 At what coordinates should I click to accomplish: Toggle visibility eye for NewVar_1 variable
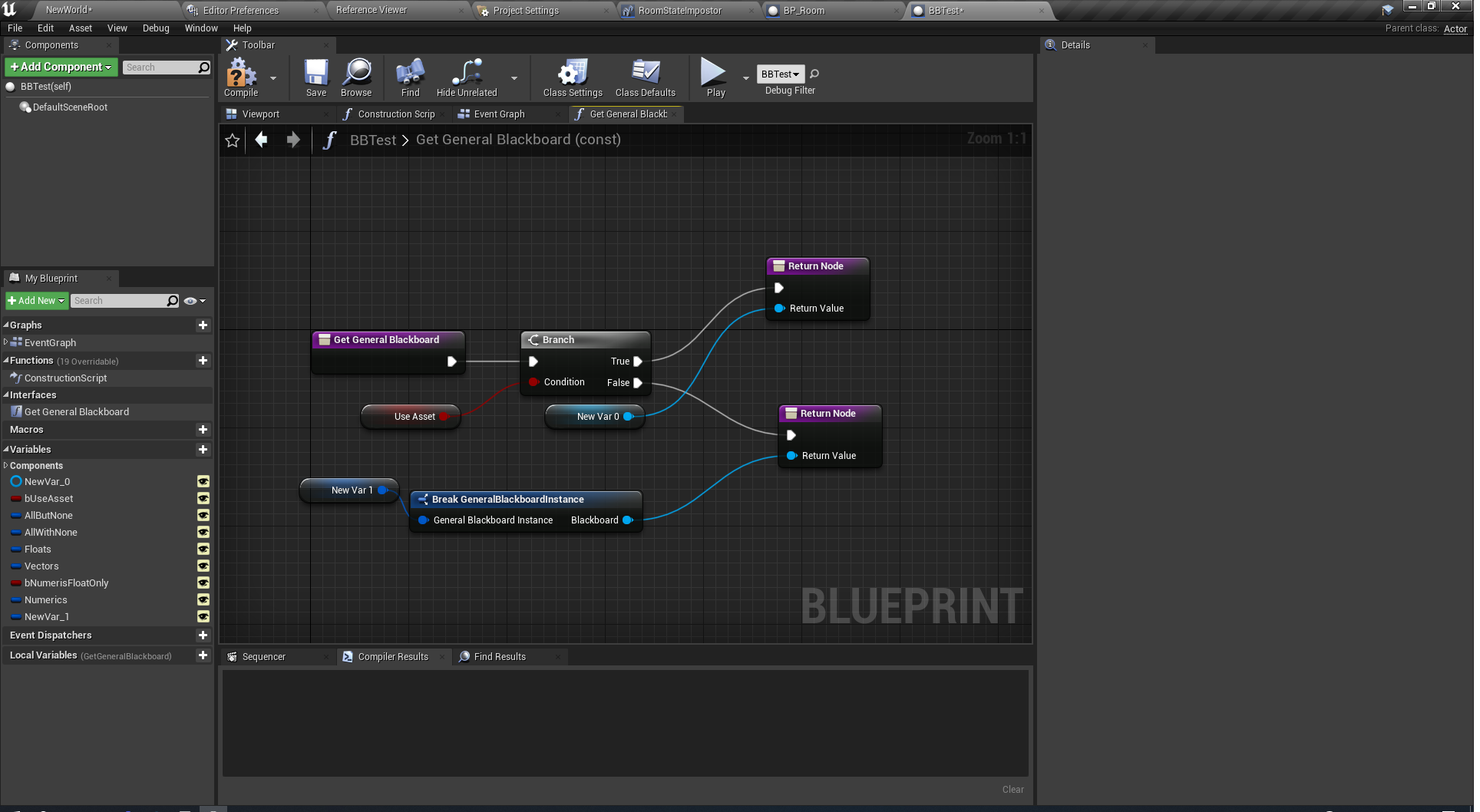tap(203, 617)
